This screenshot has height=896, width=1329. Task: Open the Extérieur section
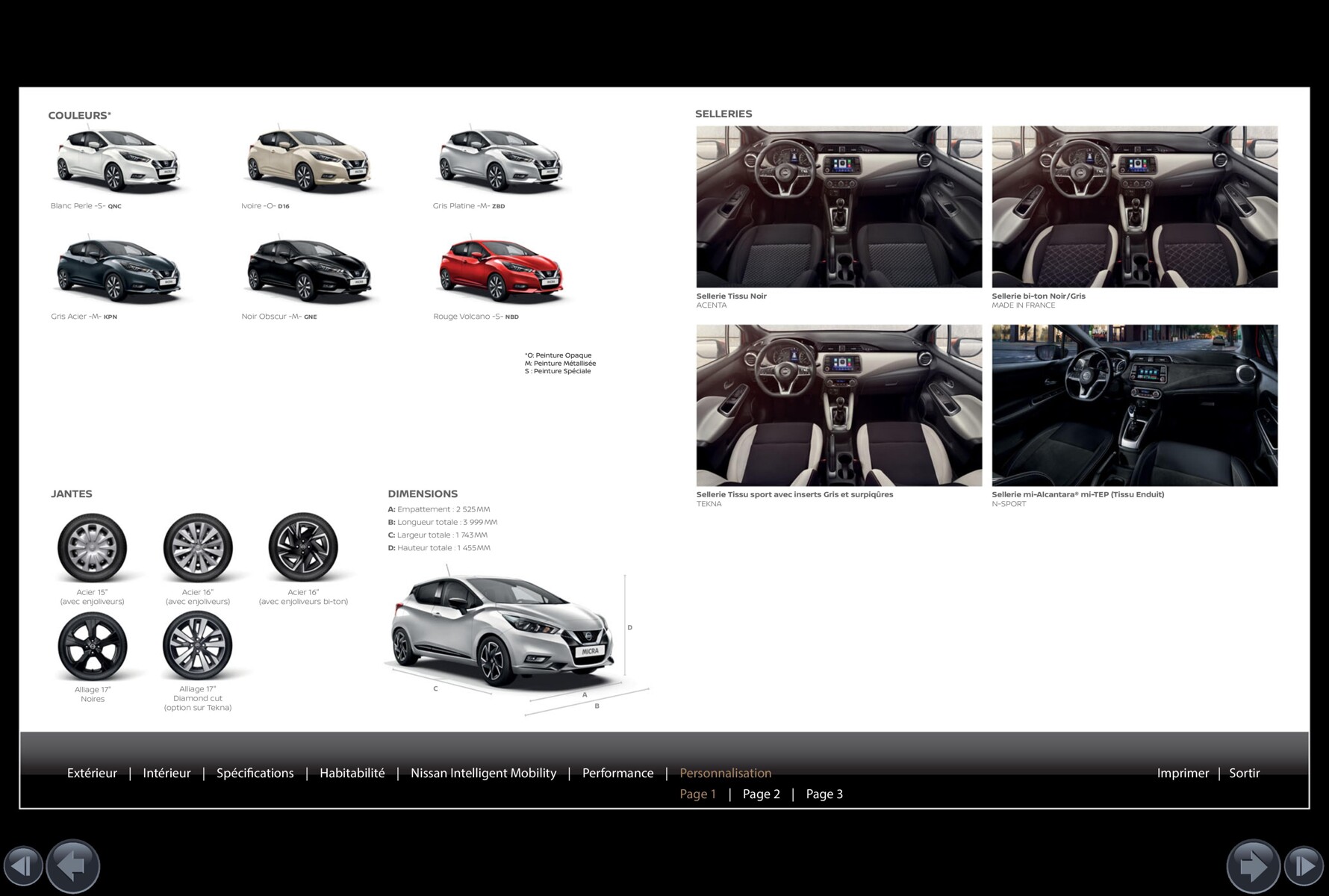(92, 773)
